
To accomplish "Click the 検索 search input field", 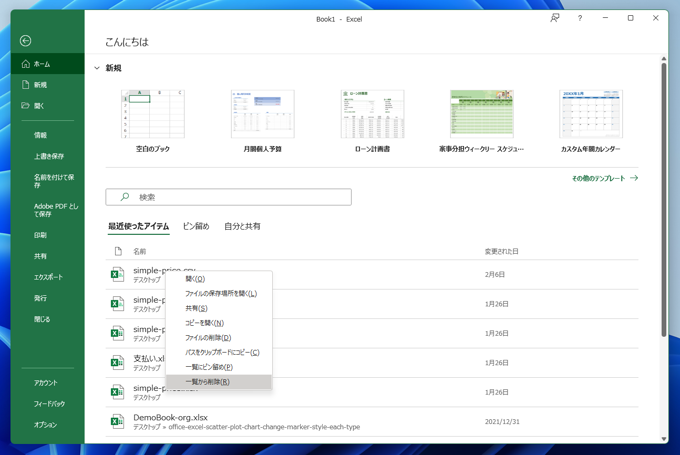I will coord(229,197).
